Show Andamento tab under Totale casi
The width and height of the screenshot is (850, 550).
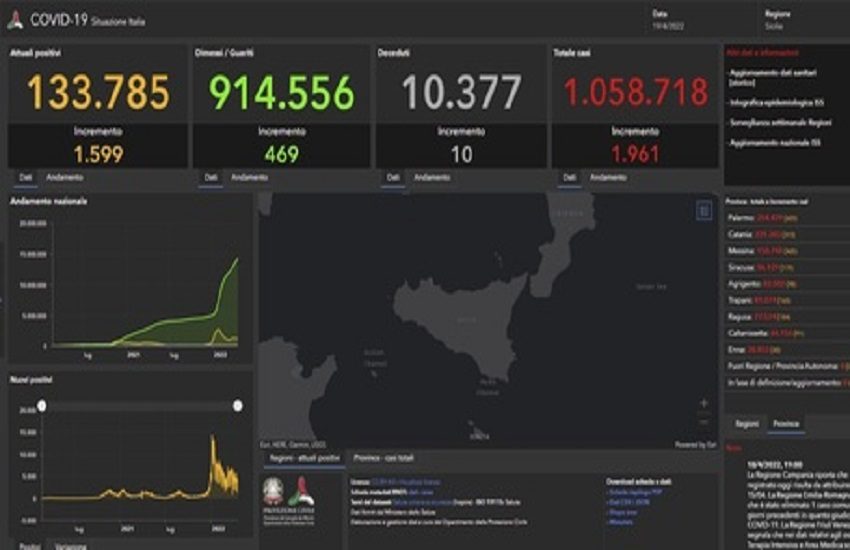[x=607, y=178]
